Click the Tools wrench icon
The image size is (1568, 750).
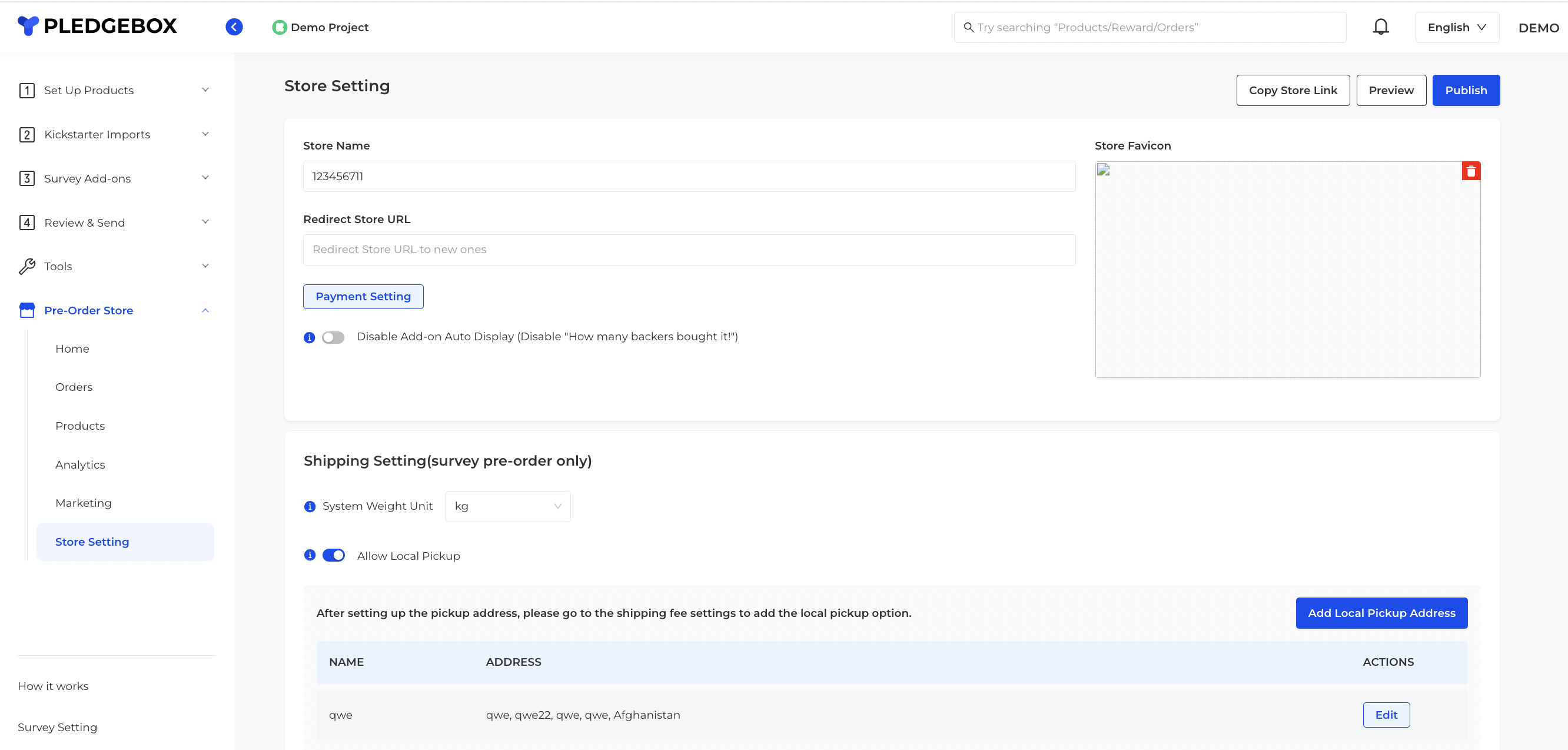tap(27, 267)
